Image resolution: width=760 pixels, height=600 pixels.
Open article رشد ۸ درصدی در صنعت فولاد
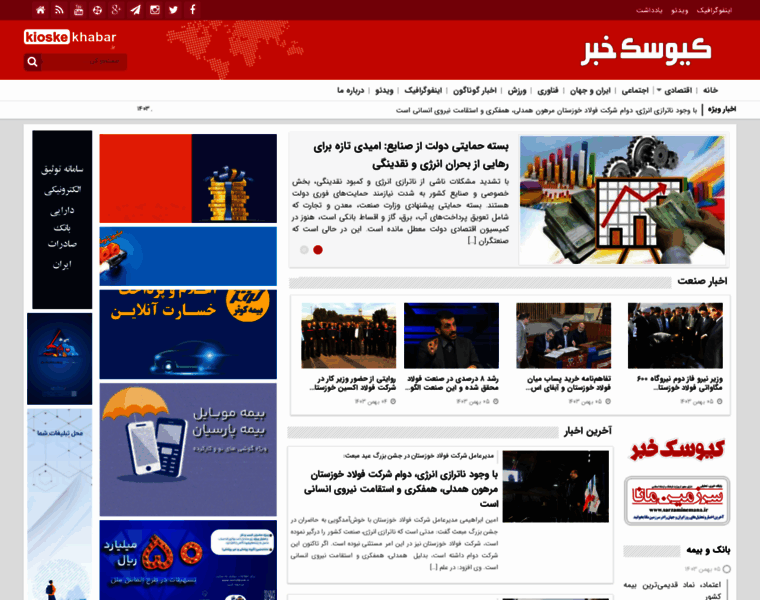coord(453,383)
